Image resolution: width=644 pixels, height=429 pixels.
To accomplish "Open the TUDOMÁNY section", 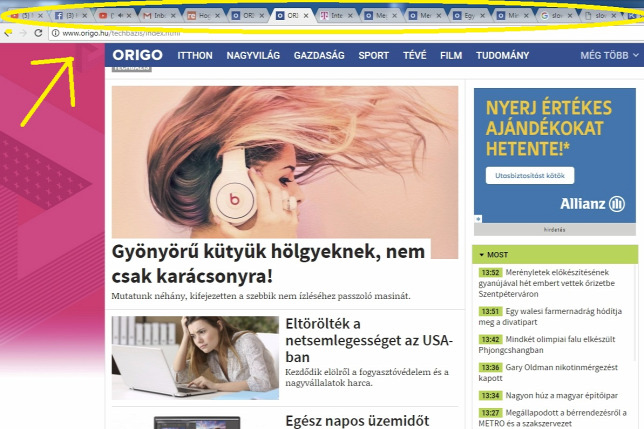I will [x=502, y=55].
